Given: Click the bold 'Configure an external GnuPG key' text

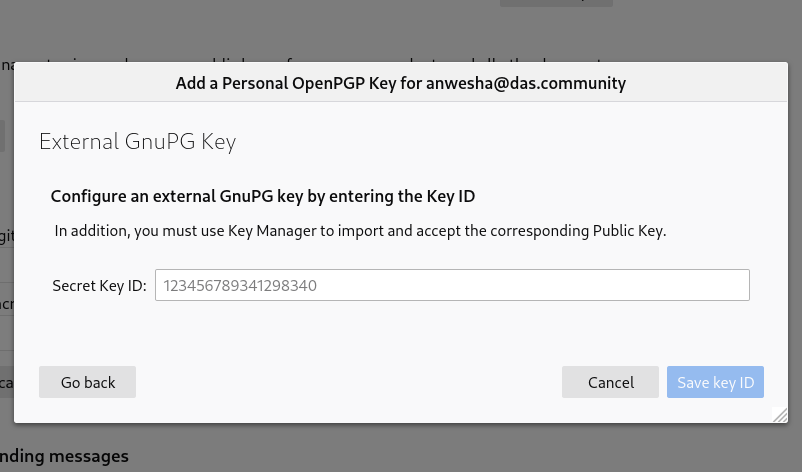Looking at the screenshot, I should point(263,196).
